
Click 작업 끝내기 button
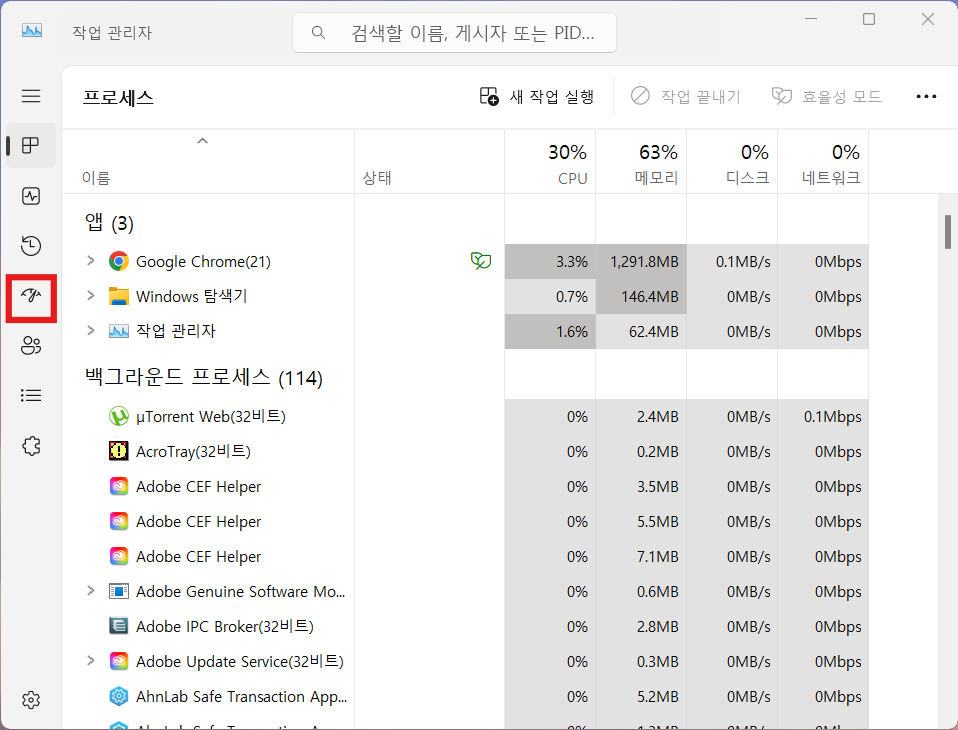coord(686,97)
